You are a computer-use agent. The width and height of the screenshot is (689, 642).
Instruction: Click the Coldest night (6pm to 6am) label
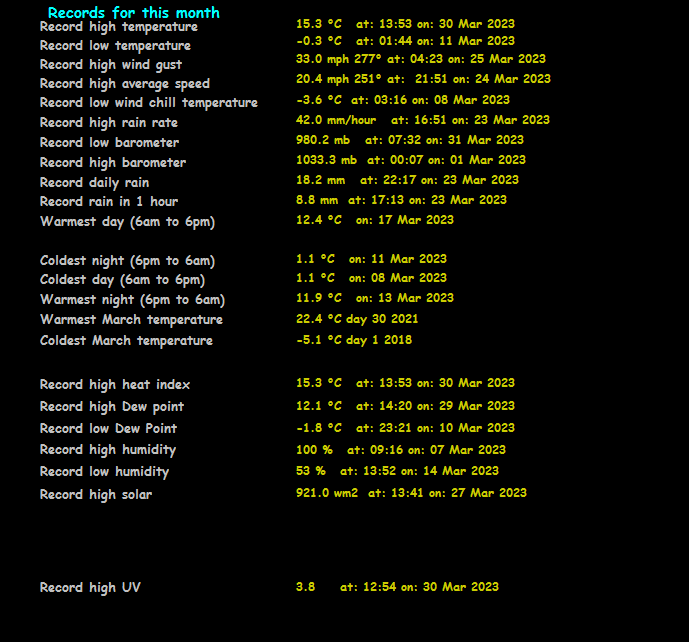[127, 261]
